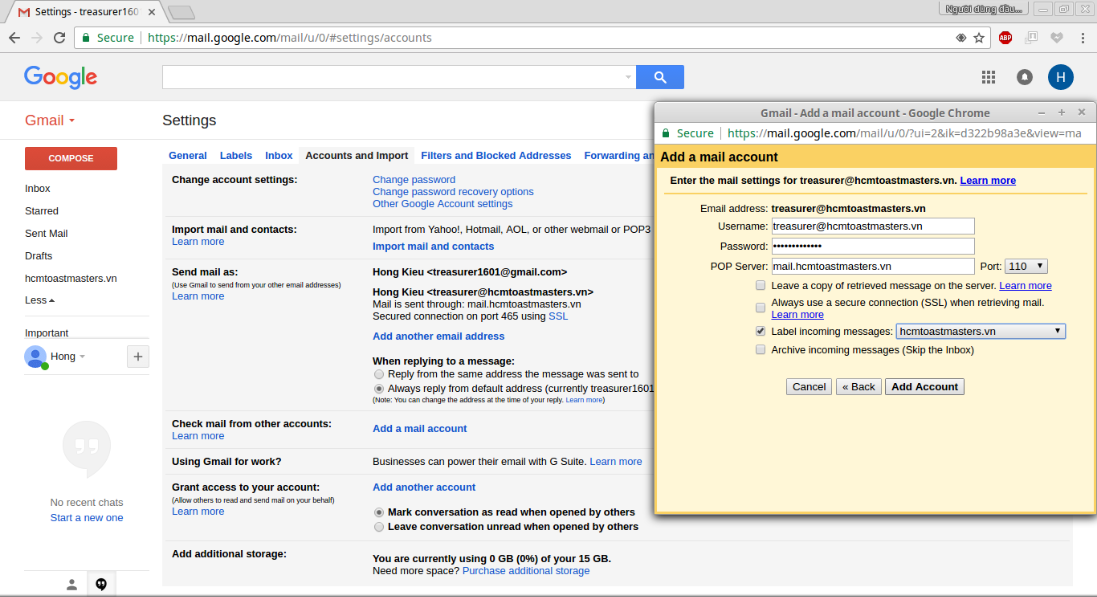Image resolution: width=1097 pixels, height=597 pixels.
Task: Bookmark this page with the star icon
Action: coord(979,38)
